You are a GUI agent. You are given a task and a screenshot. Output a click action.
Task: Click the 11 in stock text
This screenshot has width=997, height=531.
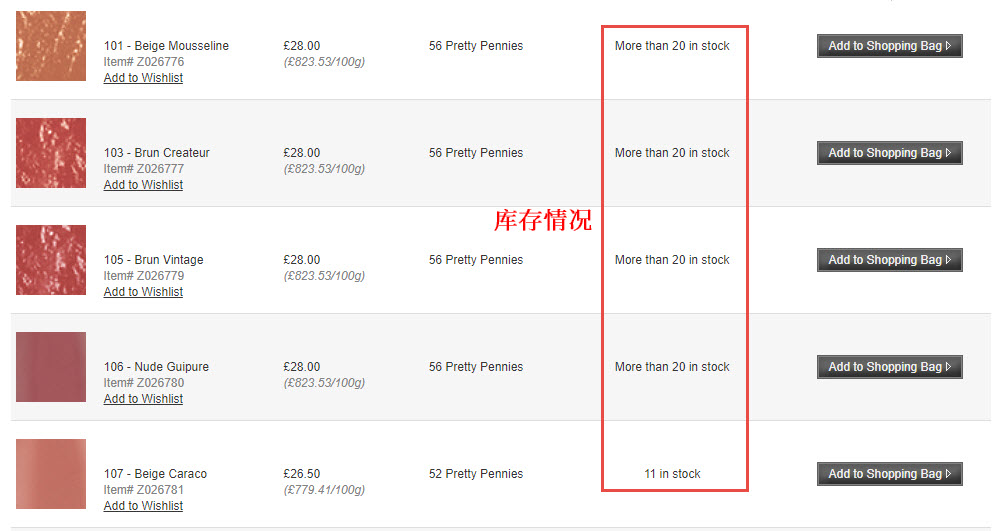672,474
